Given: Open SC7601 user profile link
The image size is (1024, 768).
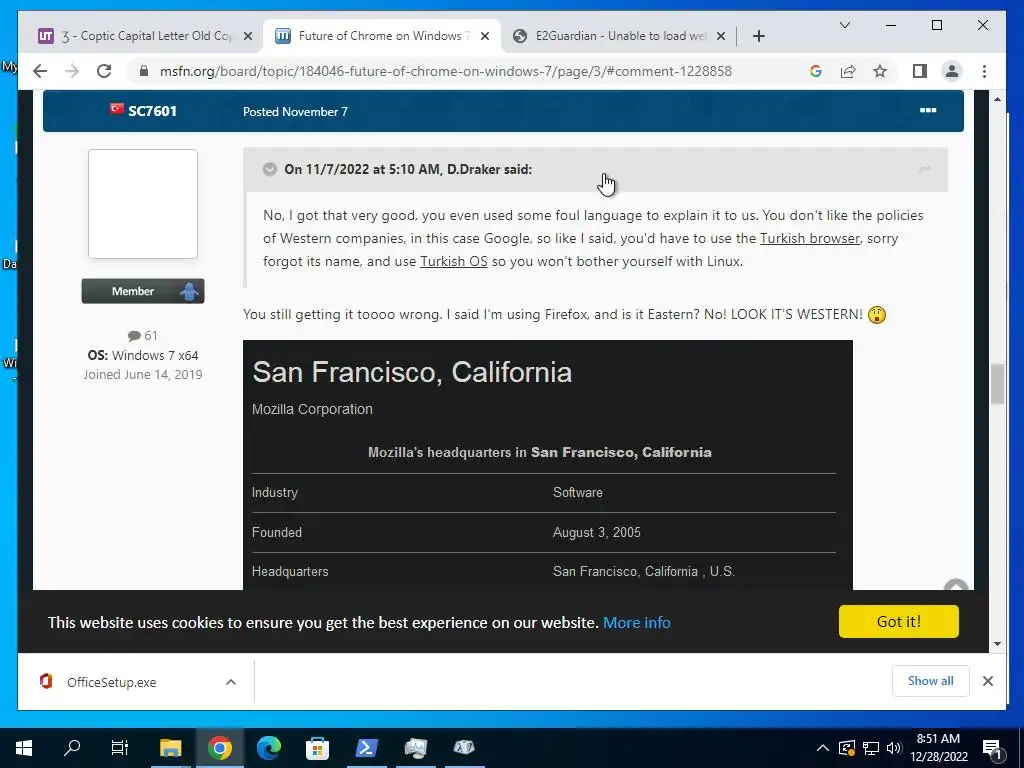Looking at the screenshot, I should pyautogui.click(x=152, y=111).
